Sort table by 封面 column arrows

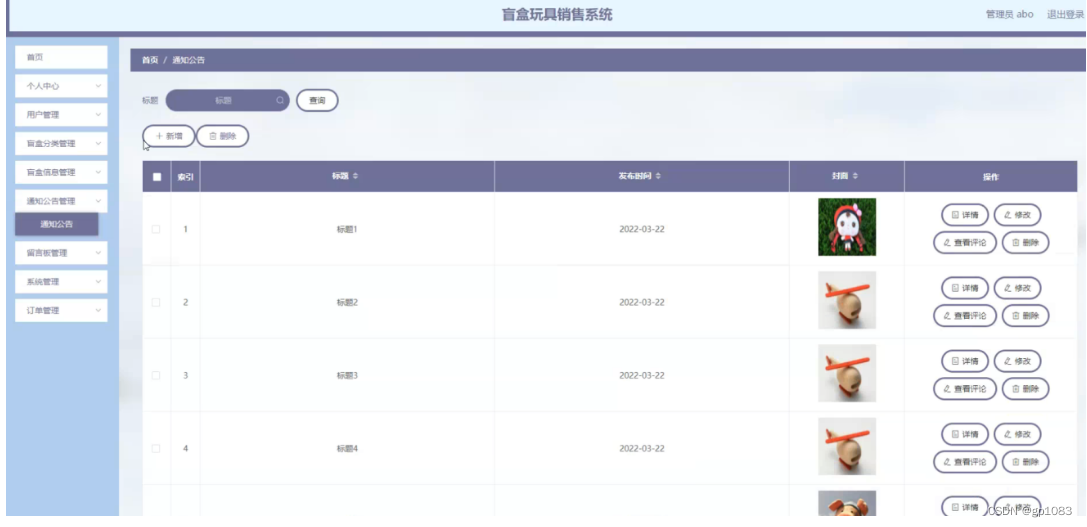[x=855, y=177]
